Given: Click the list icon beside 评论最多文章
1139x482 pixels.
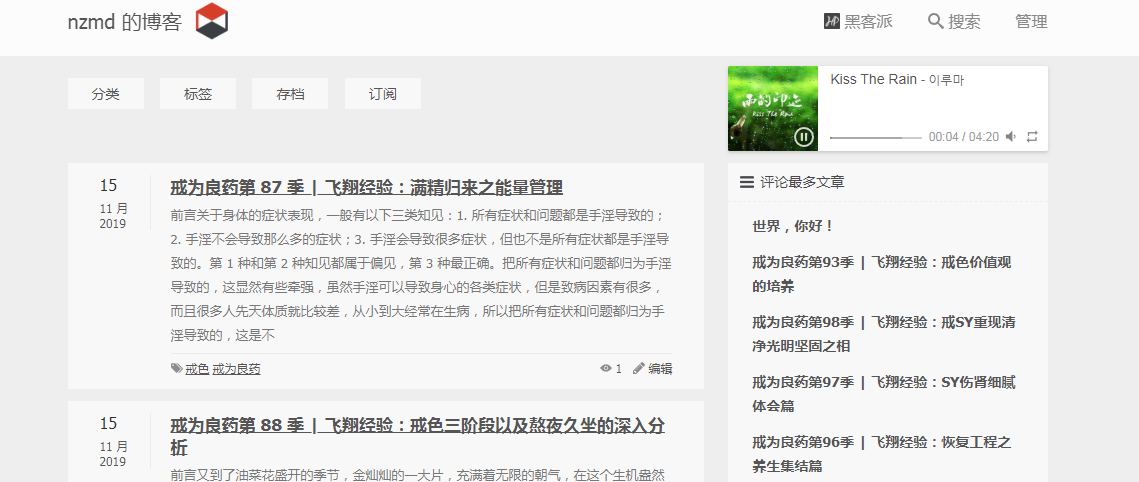Looking at the screenshot, I should pos(747,182).
